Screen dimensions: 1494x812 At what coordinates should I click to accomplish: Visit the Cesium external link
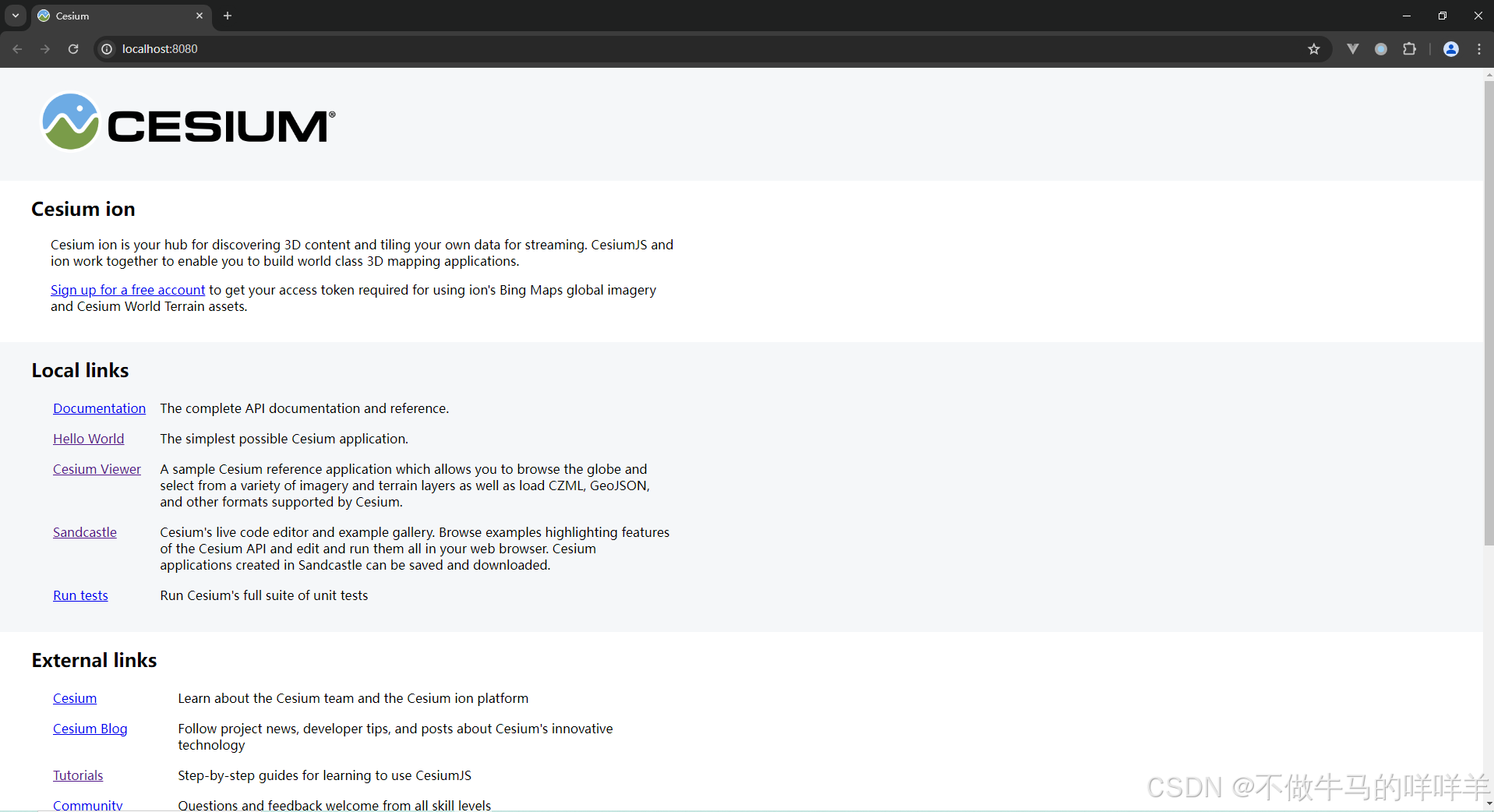click(x=75, y=698)
